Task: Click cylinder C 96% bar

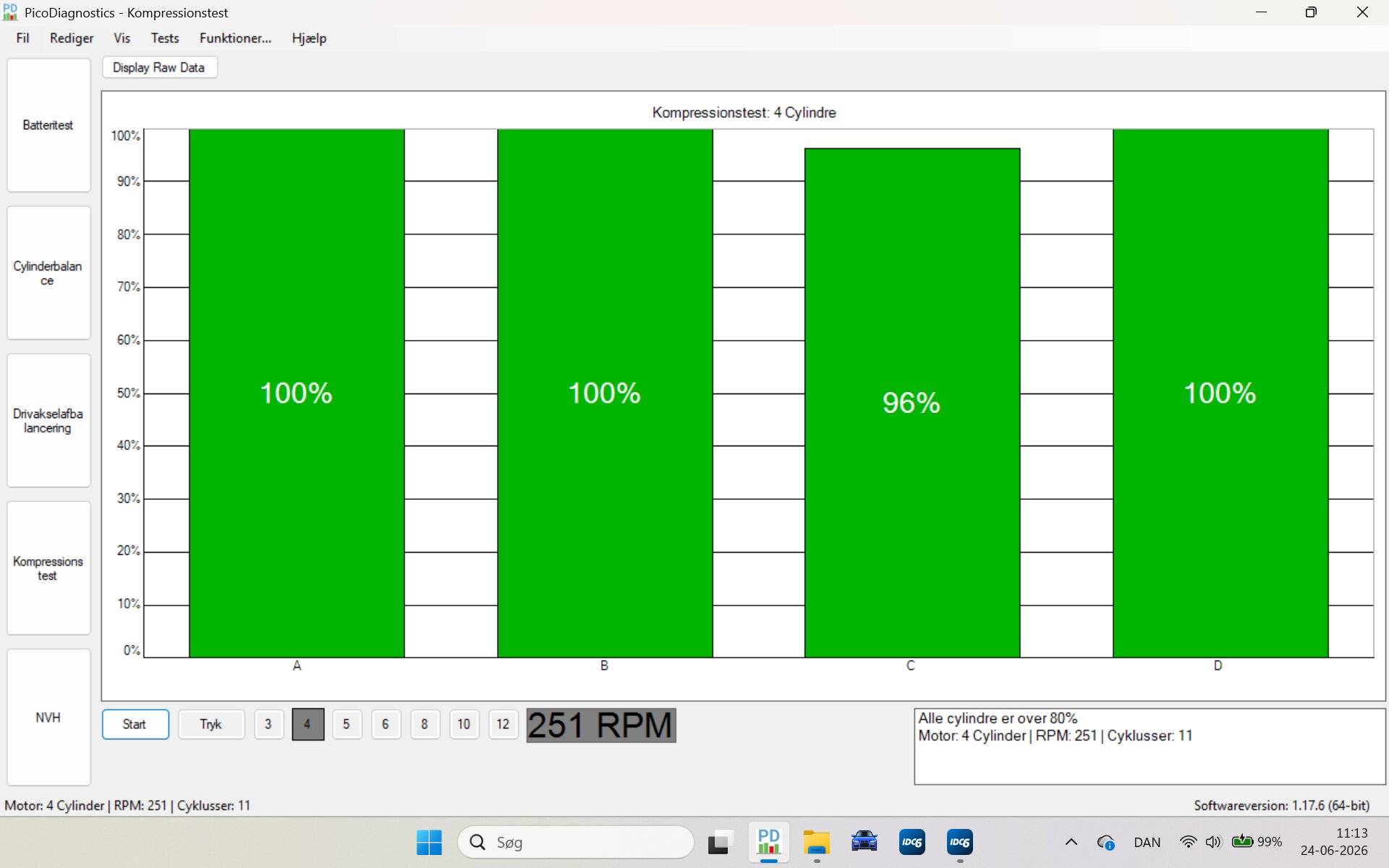Action: pyautogui.click(x=912, y=403)
